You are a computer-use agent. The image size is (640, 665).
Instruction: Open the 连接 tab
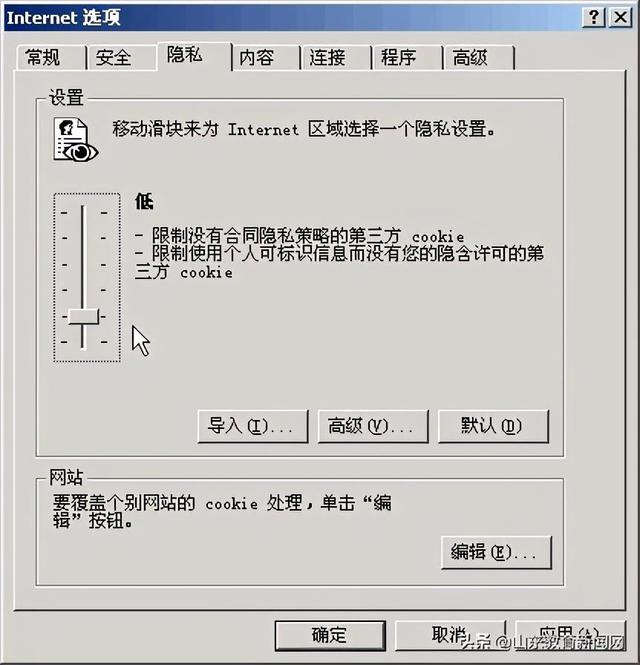[336, 57]
